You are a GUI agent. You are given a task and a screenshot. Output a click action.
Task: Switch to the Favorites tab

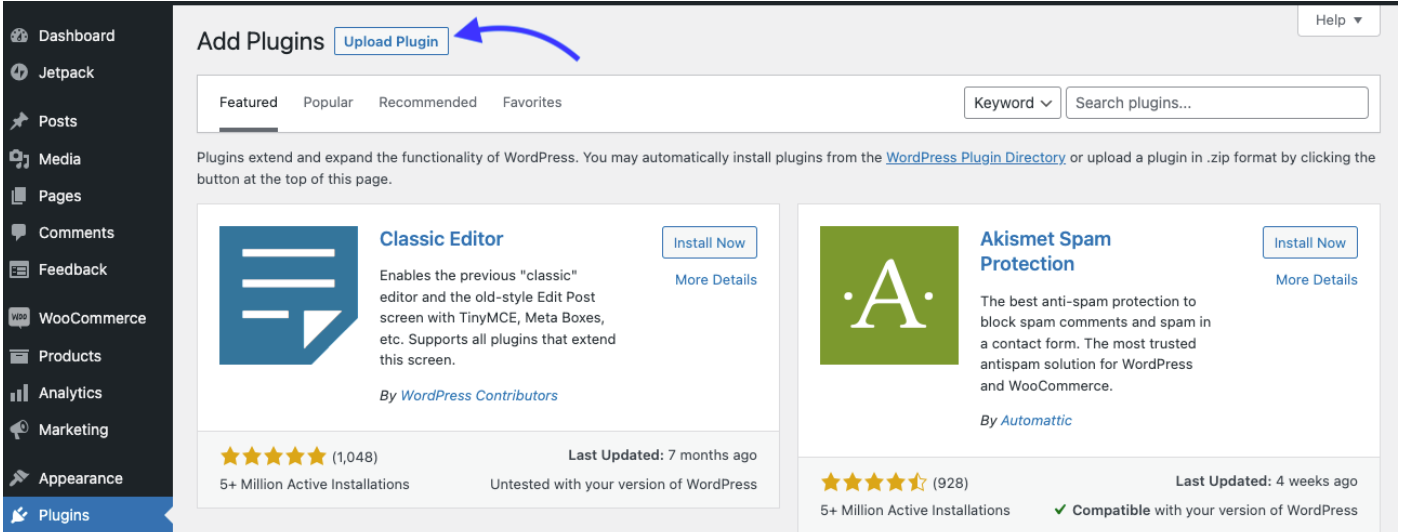coord(532,102)
